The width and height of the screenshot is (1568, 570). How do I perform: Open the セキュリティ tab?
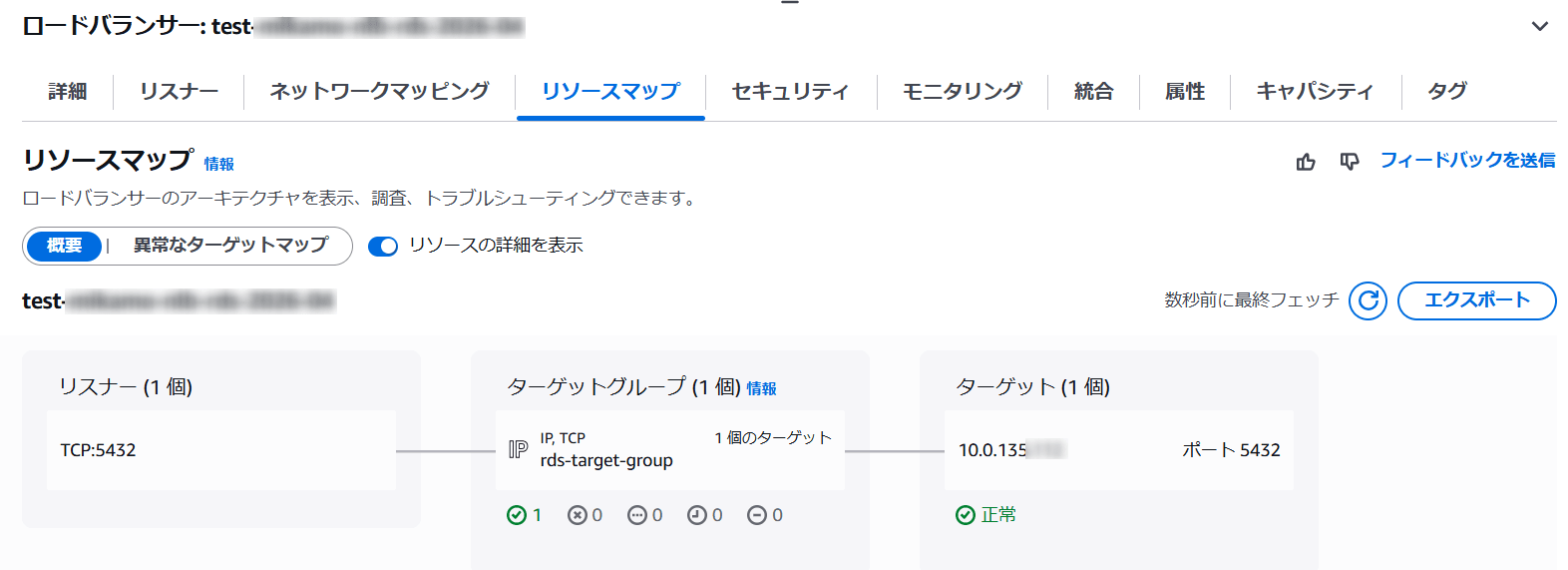pos(790,92)
